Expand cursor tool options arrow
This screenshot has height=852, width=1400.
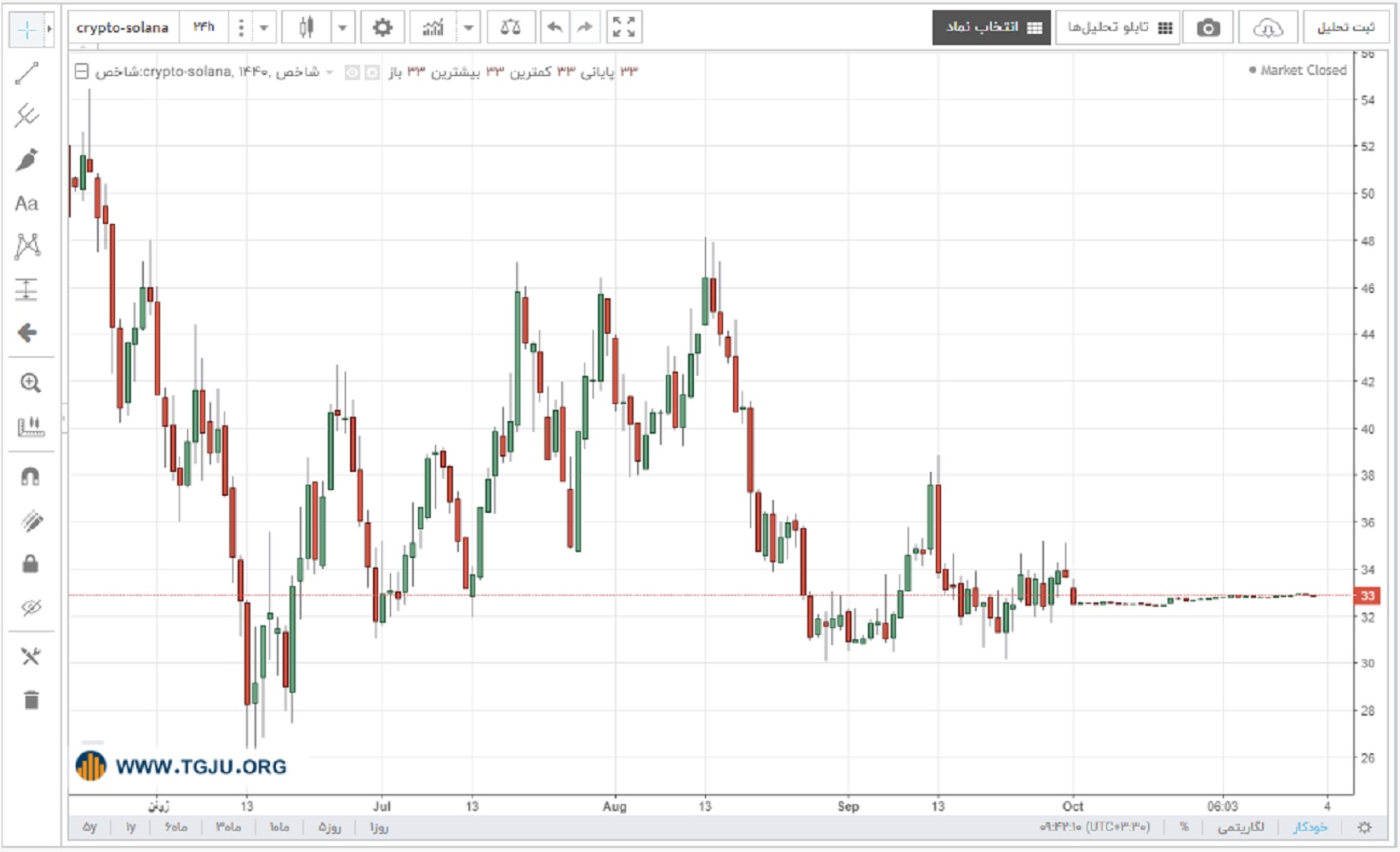pos(49,29)
